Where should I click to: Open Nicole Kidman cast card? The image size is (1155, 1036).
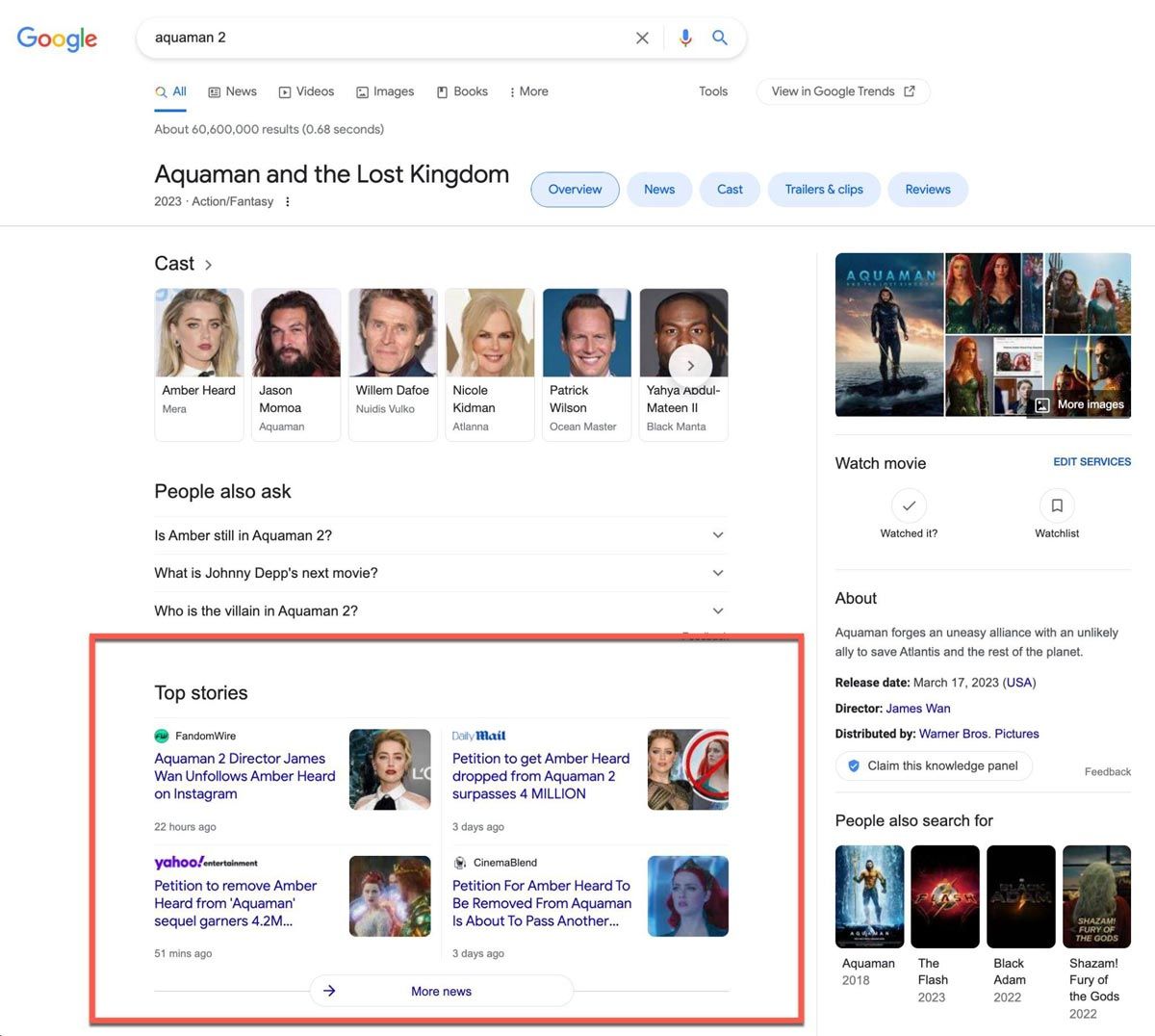tap(490, 364)
